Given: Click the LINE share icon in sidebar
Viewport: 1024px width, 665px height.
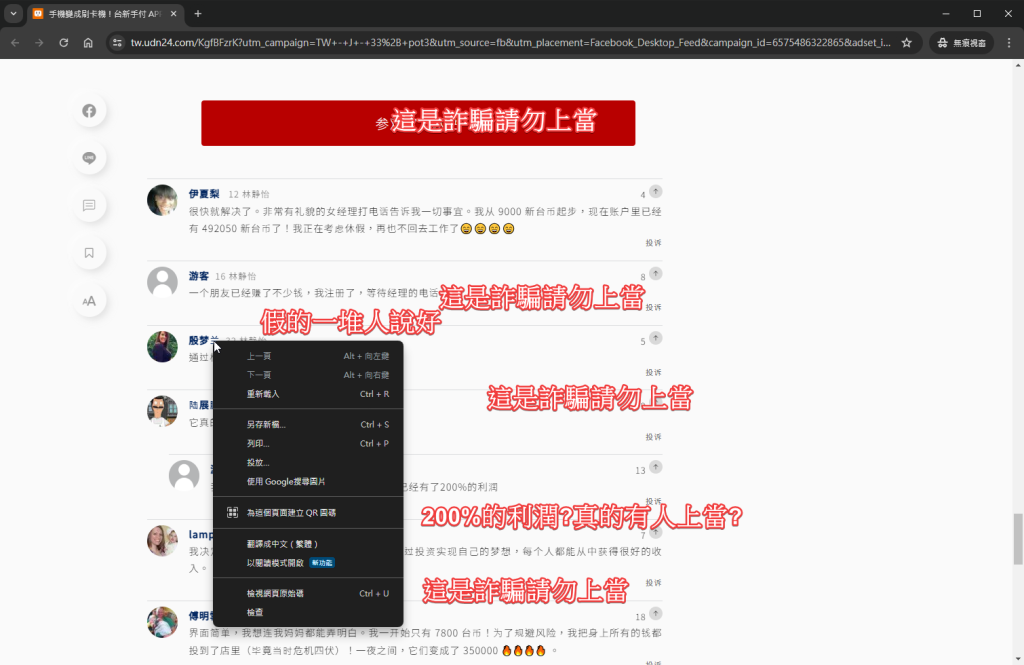Looking at the screenshot, I should click(x=89, y=158).
